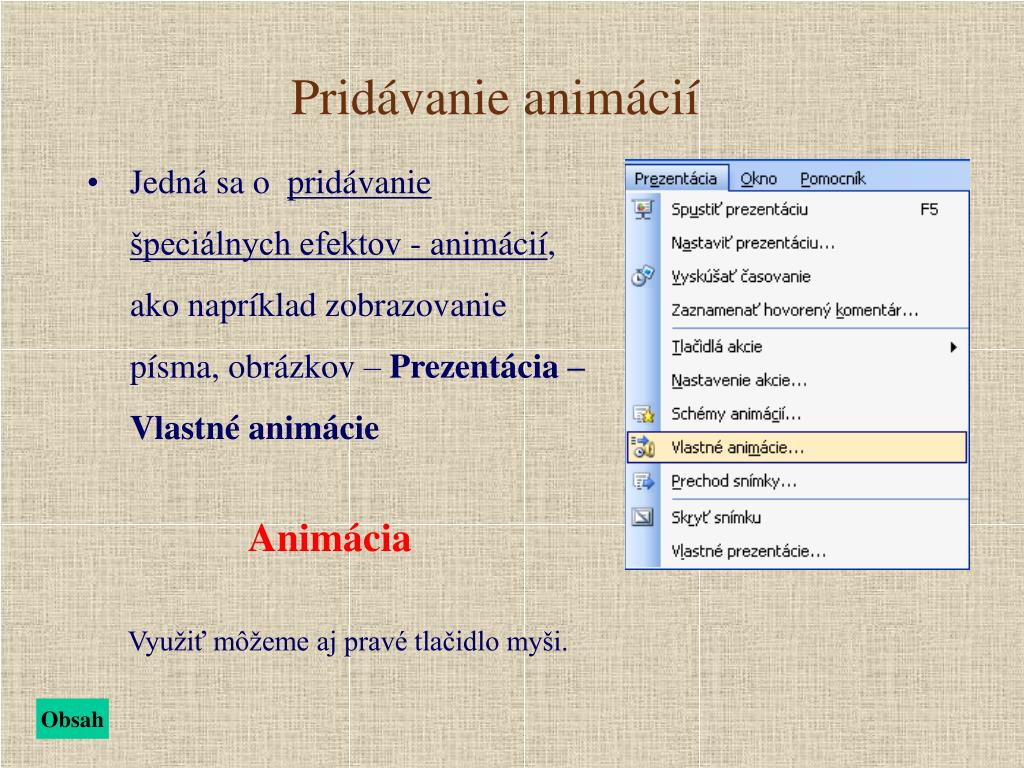The width and height of the screenshot is (1024, 768).
Task: Click the Vlastné animácie icon
Action: point(643,447)
